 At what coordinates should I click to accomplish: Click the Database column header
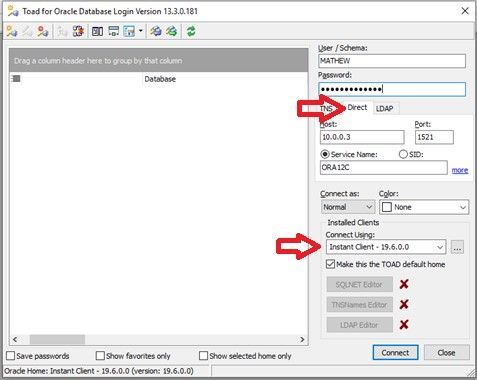[225, 79]
